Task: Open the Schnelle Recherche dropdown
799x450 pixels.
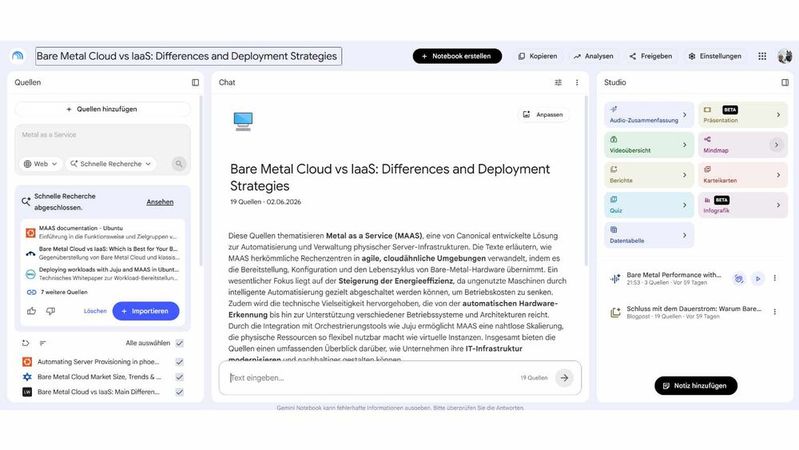Action: point(111,164)
